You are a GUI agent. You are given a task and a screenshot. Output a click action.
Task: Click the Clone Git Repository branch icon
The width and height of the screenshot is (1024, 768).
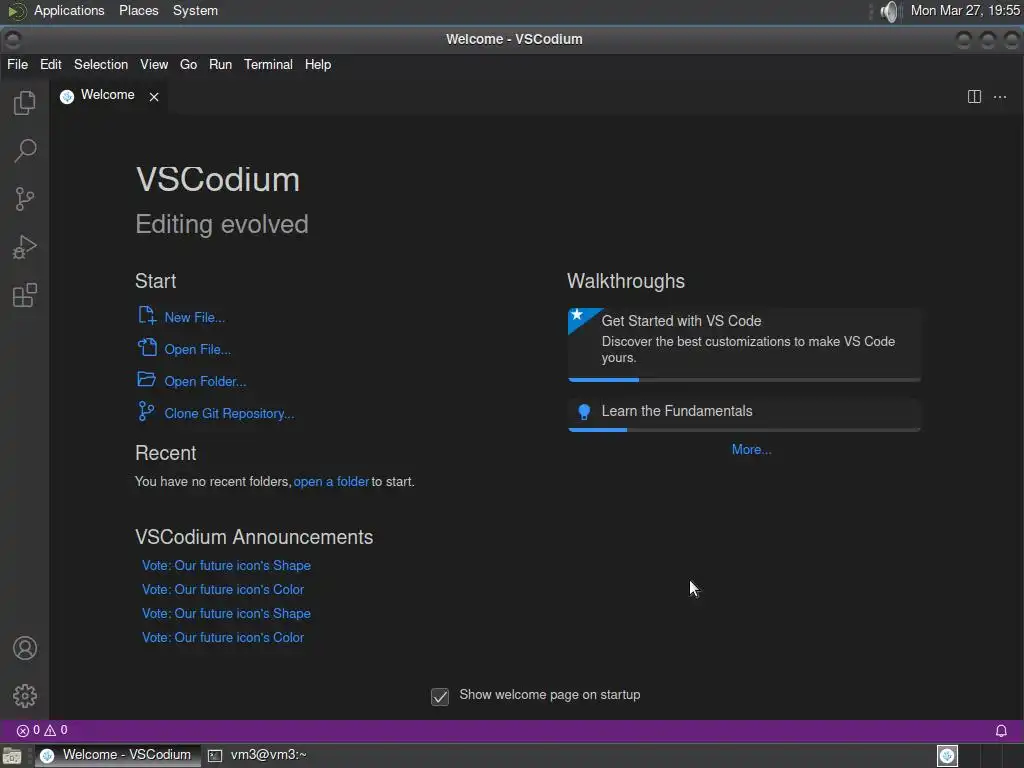146,411
